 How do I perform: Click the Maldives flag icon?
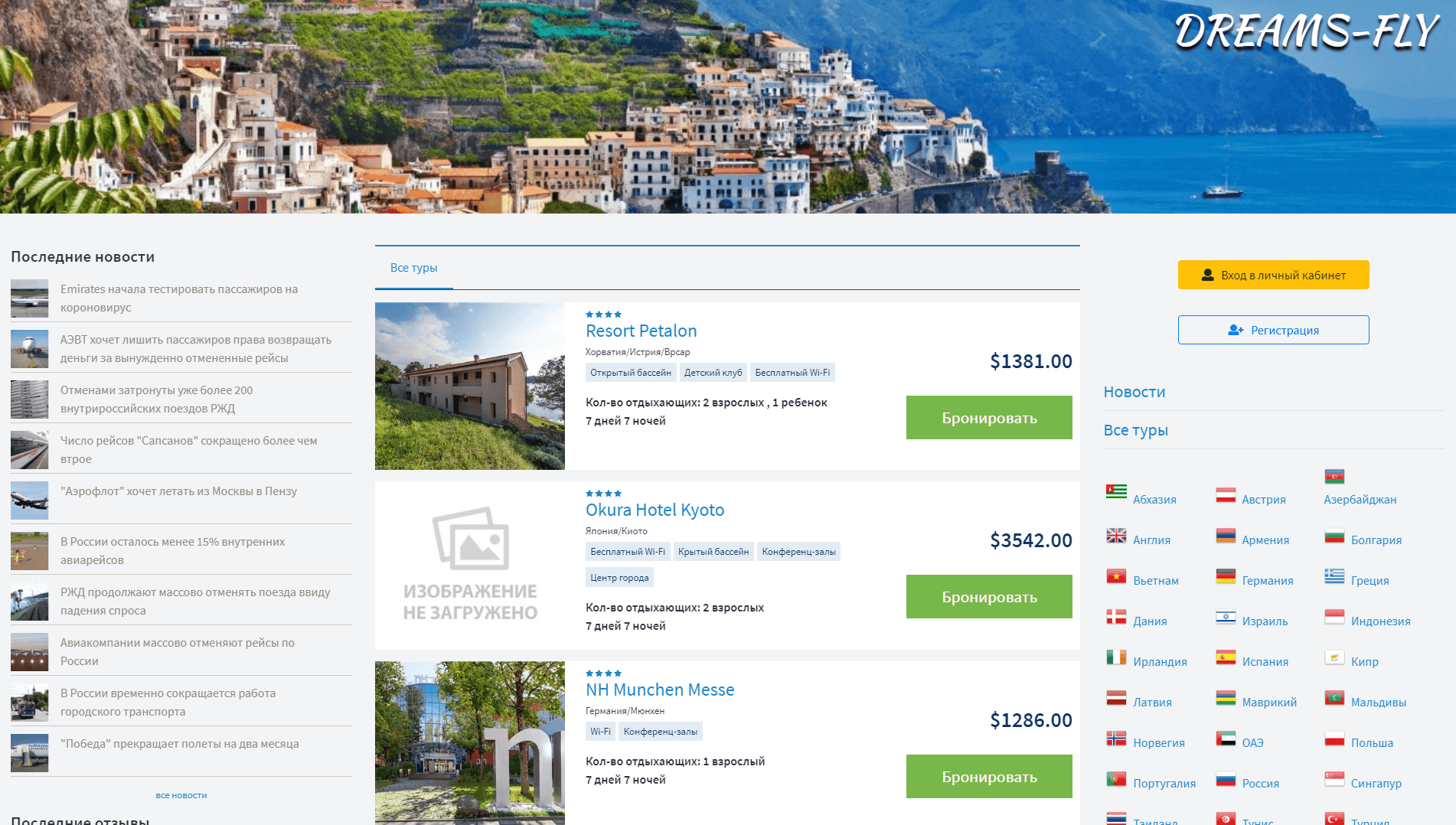pos(1334,698)
